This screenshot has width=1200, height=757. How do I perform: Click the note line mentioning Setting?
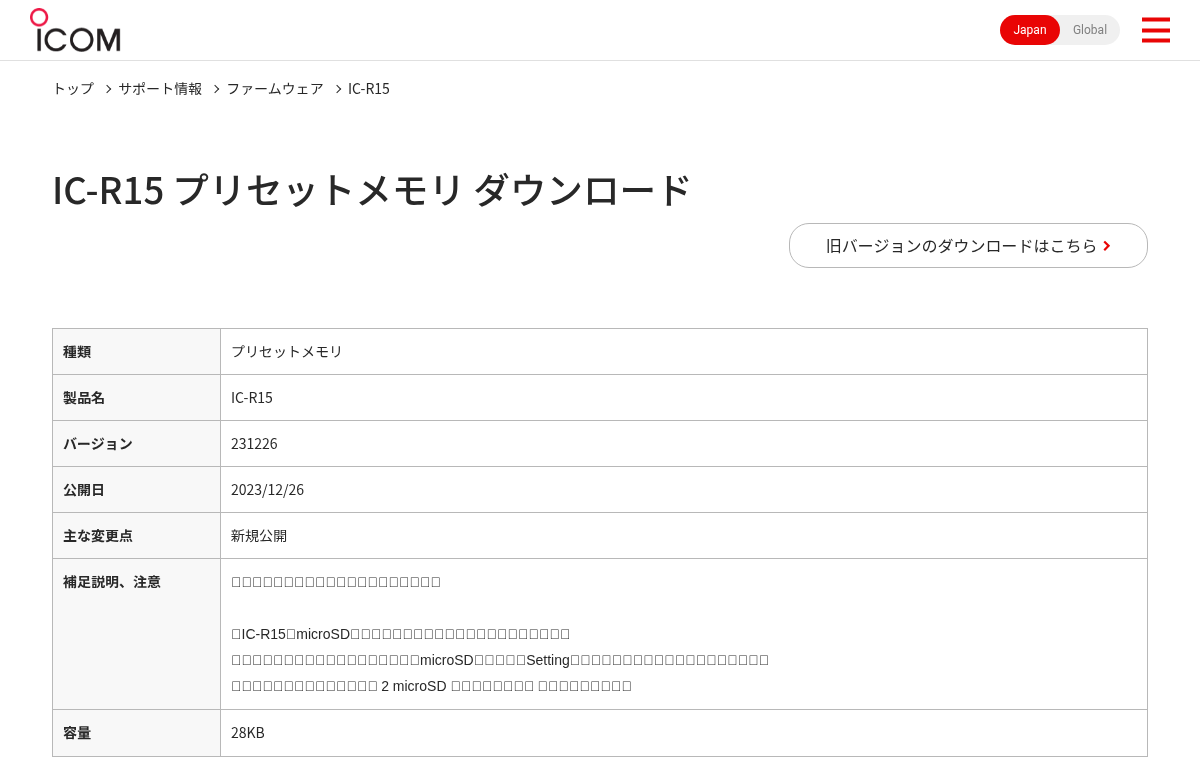click(500, 660)
